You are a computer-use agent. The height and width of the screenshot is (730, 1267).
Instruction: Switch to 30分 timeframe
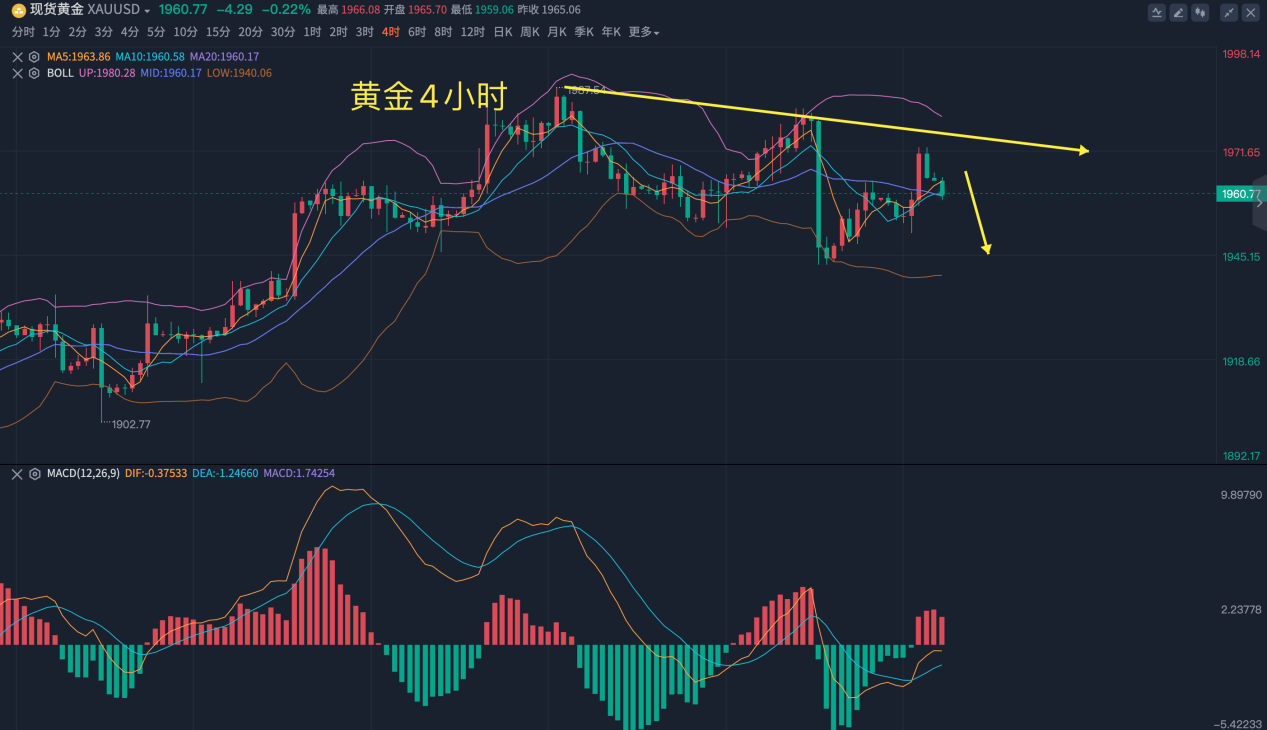[x=283, y=32]
